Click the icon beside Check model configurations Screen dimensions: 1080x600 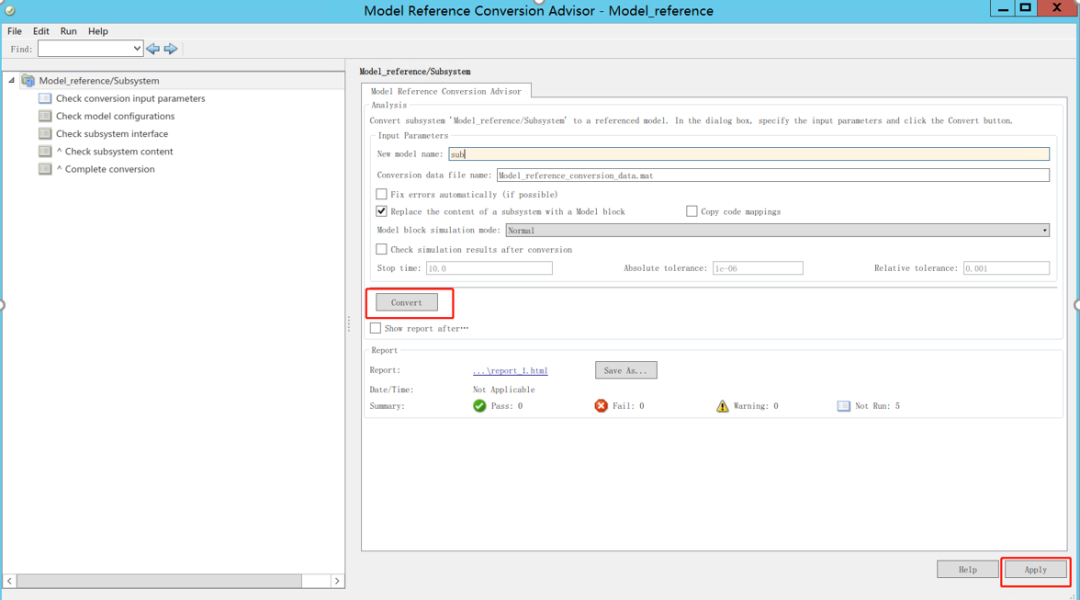tap(44, 115)
